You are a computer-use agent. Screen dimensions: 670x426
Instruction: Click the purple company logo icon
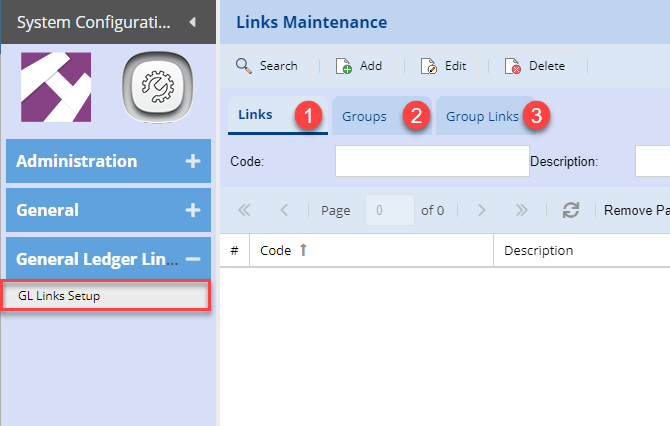click(56, 88)
